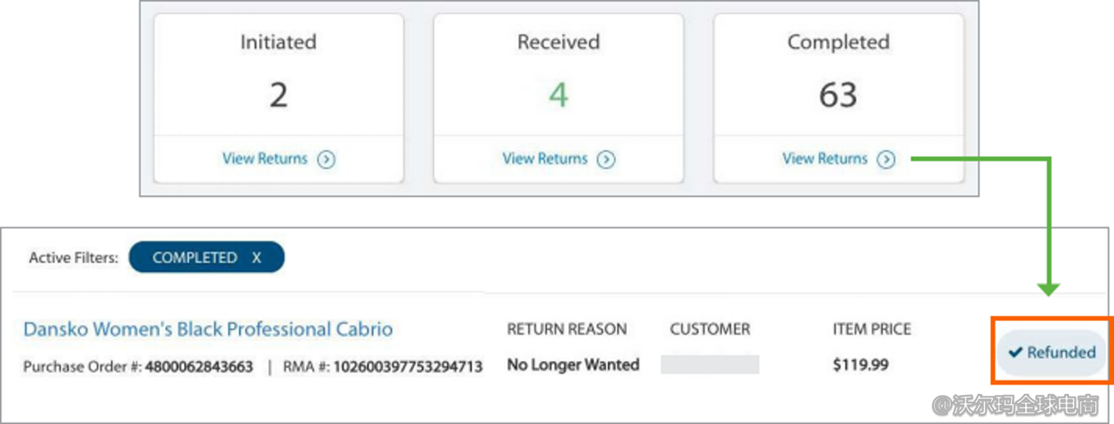This screenshot has width=1114, height=424.
Task: Remove the COMPLETED filter using its X
Action: coord(257,258)
